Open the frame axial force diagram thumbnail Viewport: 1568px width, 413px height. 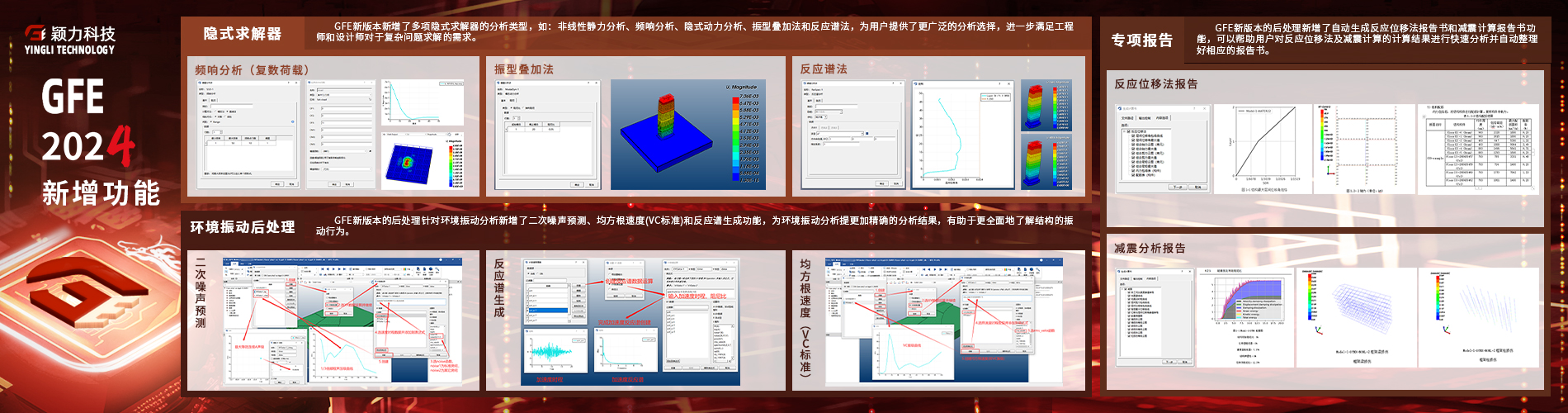pos(1363,149)
